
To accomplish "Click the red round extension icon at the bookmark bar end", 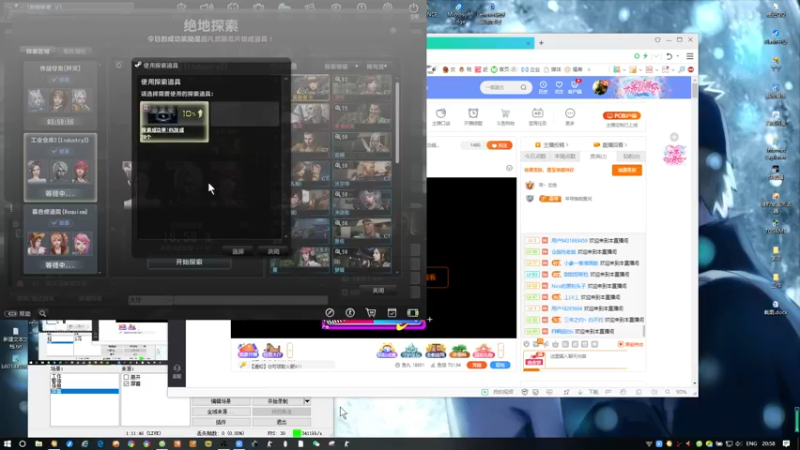I will (x=691, y=69).
